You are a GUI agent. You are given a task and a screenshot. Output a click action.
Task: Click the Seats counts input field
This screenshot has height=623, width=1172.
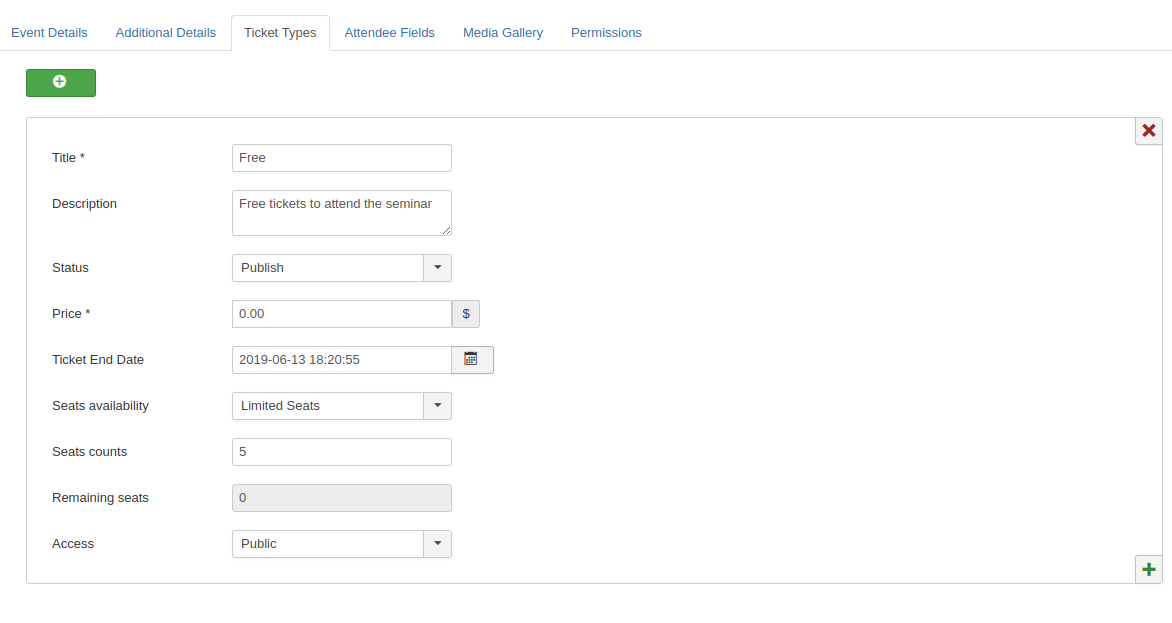click(x=342, y=452)
